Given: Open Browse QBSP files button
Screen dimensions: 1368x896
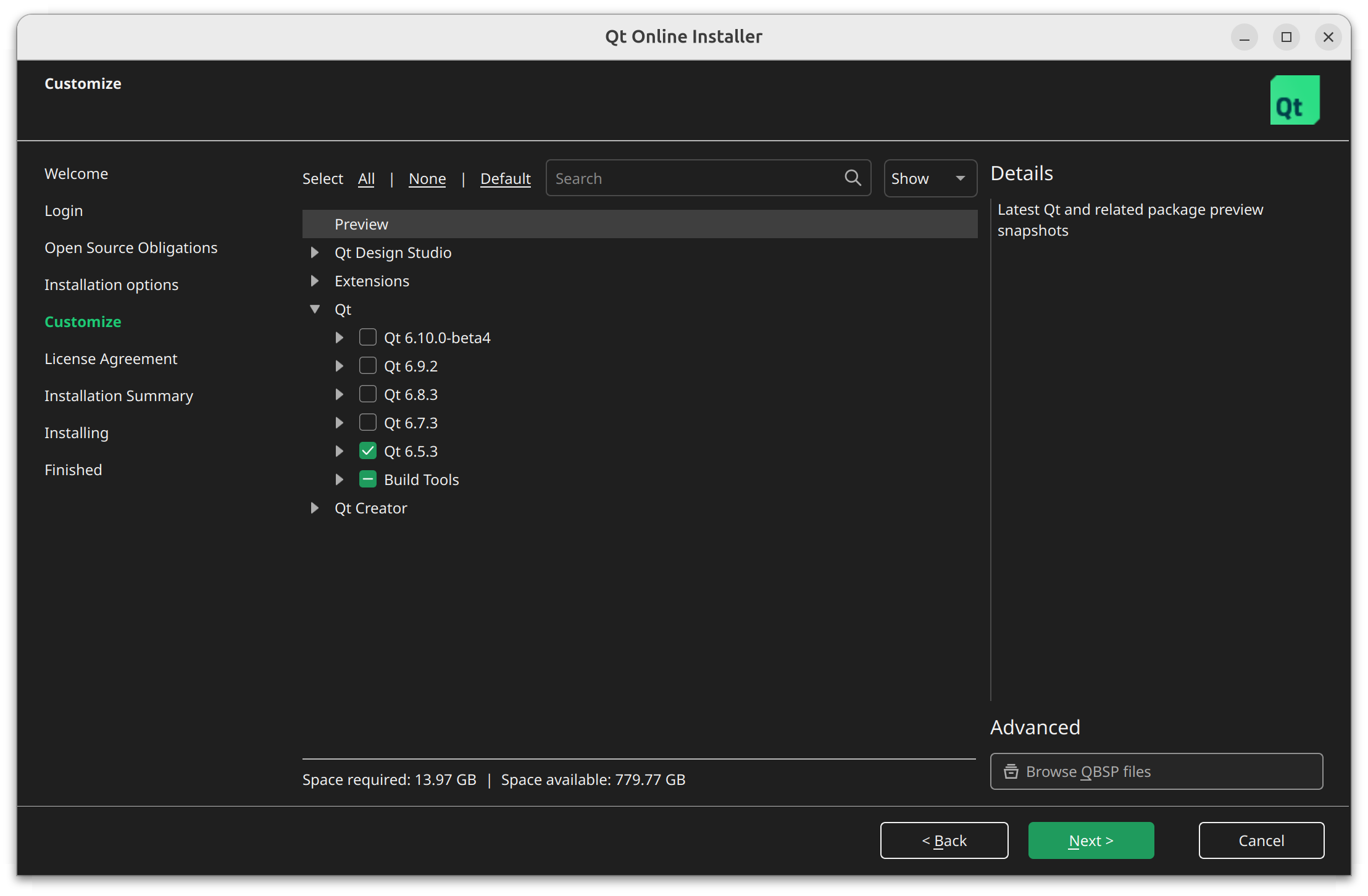Looking at the screenshot, I should [x=1156, y=771].
